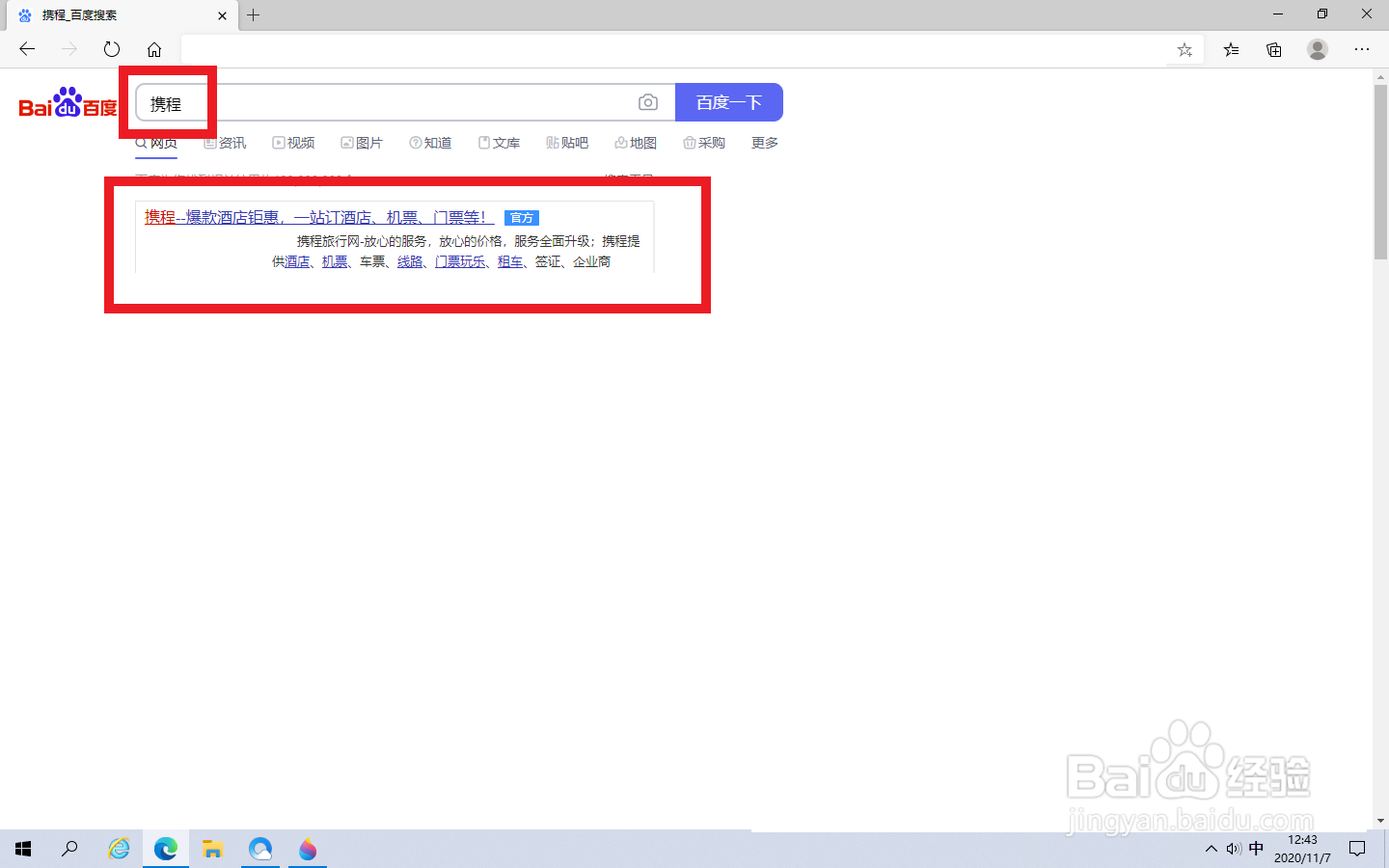Image resolution: width=1389 pixels, height=868 pixels.
Task: Restore down the browser window
Action: click(1322, 14)
